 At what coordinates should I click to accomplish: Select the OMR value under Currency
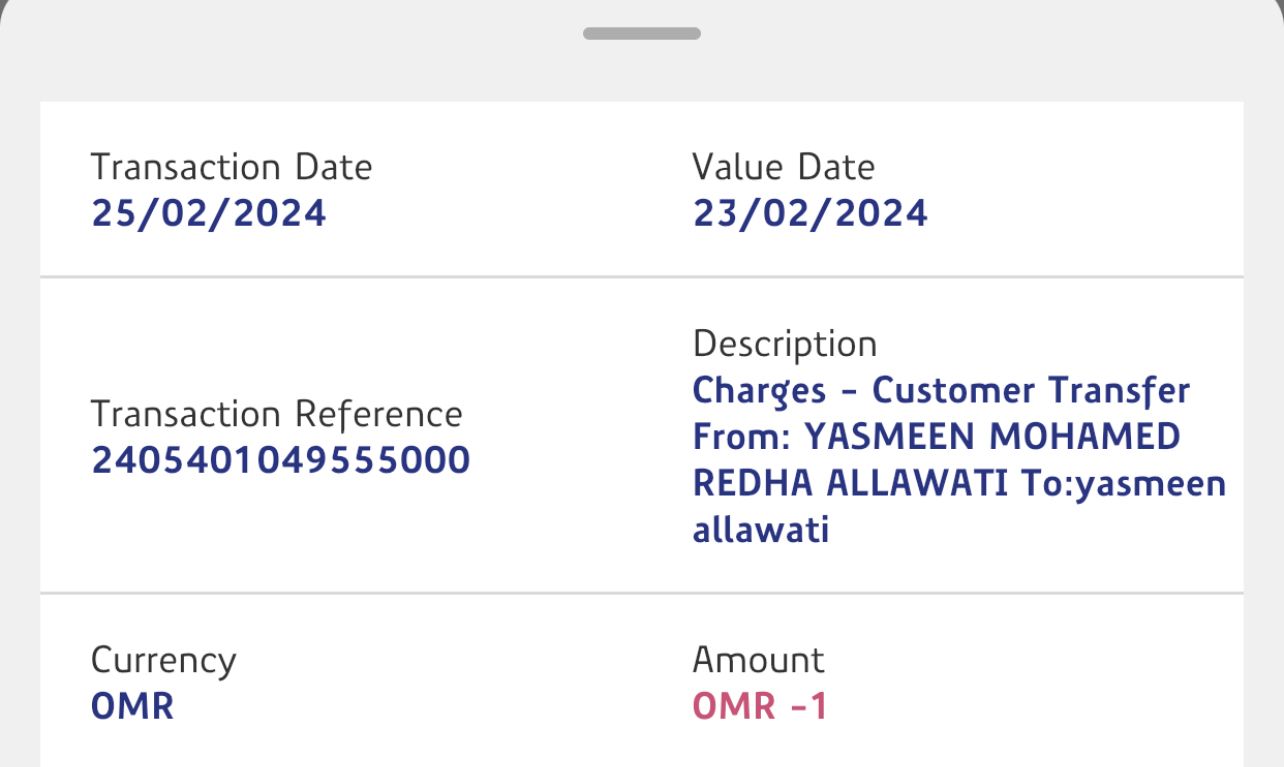point(132,706)
